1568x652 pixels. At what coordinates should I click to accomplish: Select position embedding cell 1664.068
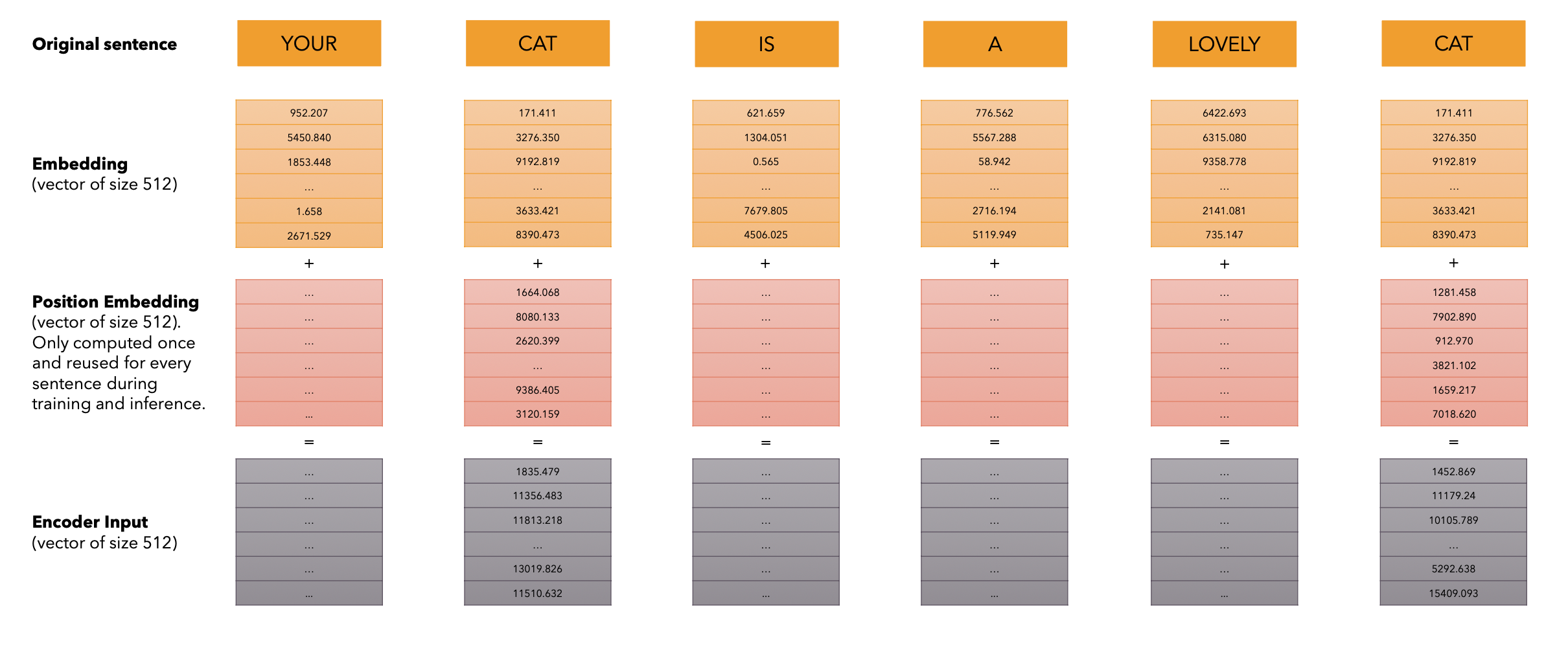click(538, 292)
